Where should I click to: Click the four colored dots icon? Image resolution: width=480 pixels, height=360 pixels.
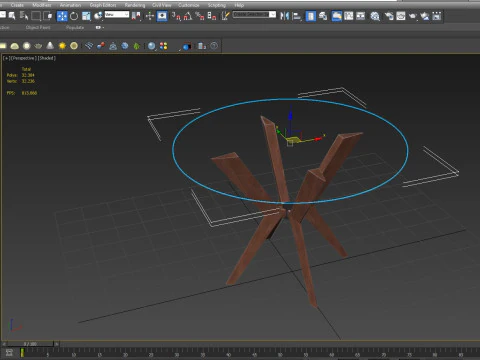pyautogui.click(x=164, y=46)
